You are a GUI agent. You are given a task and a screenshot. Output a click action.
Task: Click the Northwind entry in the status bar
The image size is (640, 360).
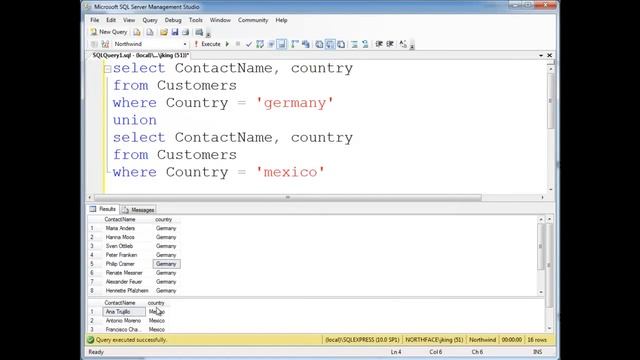pyautogui.click(x=482, y=340)
